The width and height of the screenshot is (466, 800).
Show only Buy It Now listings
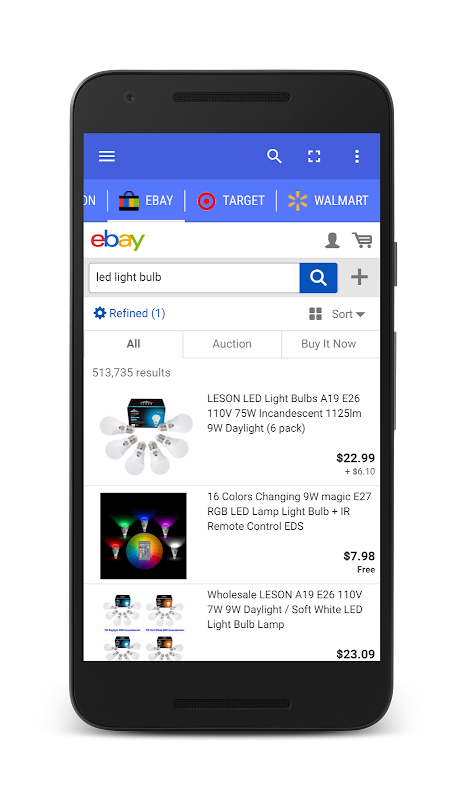(329, 344)
